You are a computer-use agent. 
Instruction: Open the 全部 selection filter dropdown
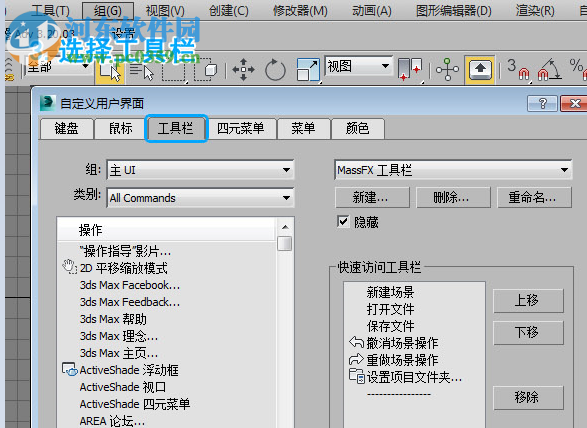click(x=59, y=67)
